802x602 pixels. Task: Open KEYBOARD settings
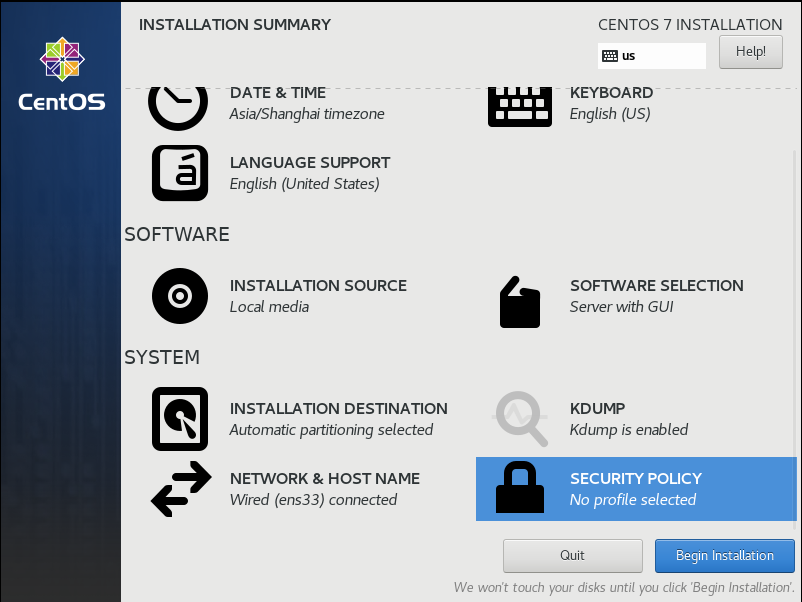[611, 93]
